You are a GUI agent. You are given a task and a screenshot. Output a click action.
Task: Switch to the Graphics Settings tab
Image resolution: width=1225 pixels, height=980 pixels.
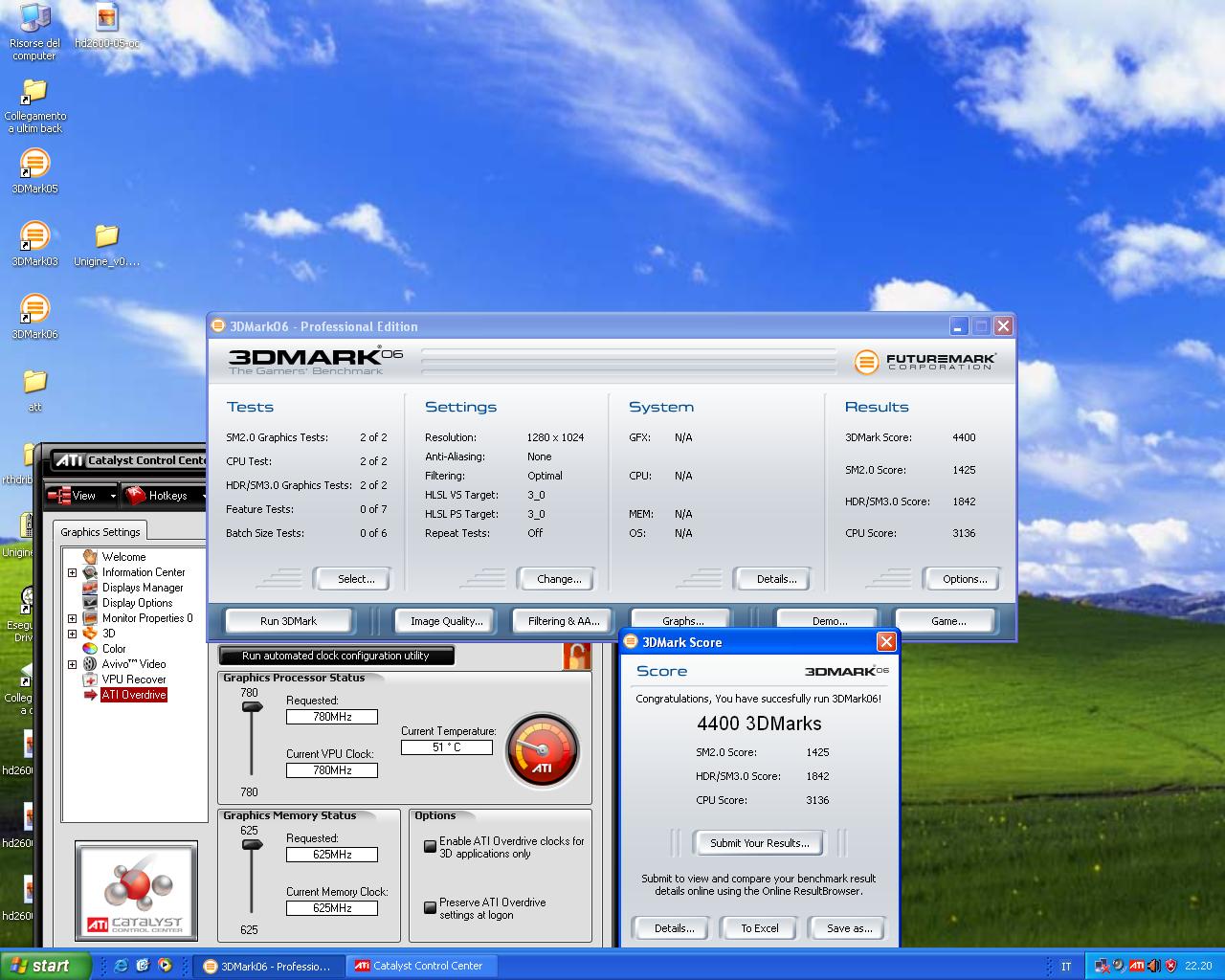(x=100, y=532)
